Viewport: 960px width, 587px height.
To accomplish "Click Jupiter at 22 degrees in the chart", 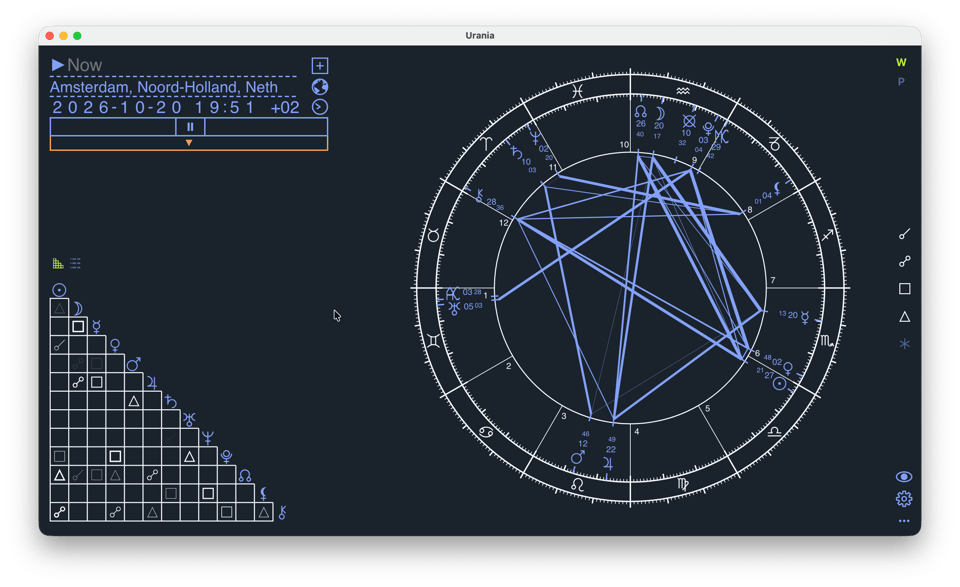I will (608, 463).
